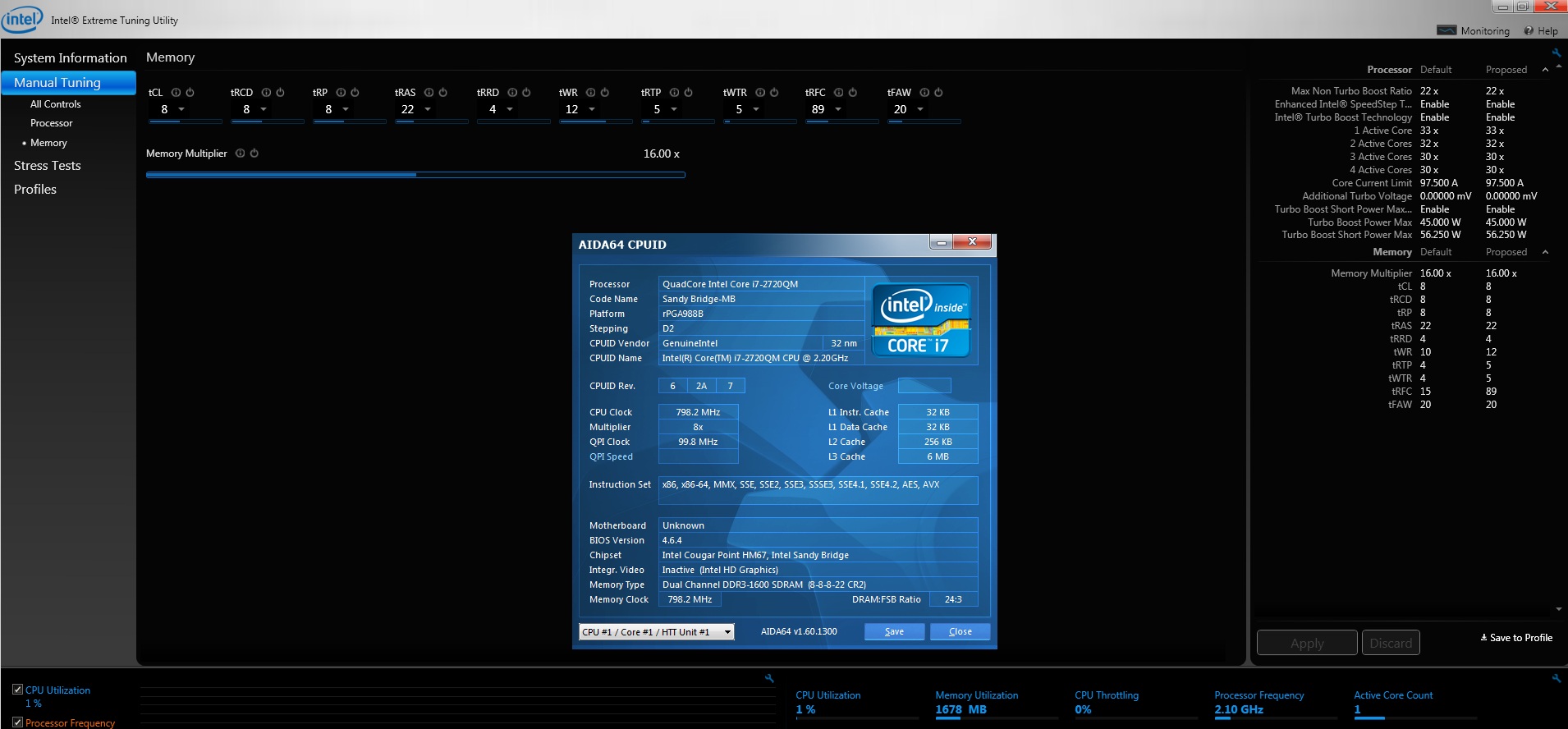Open the tRP value dropdown
Image resolution: width=1568 pixels, height=729 pixels.
(346, 109)
